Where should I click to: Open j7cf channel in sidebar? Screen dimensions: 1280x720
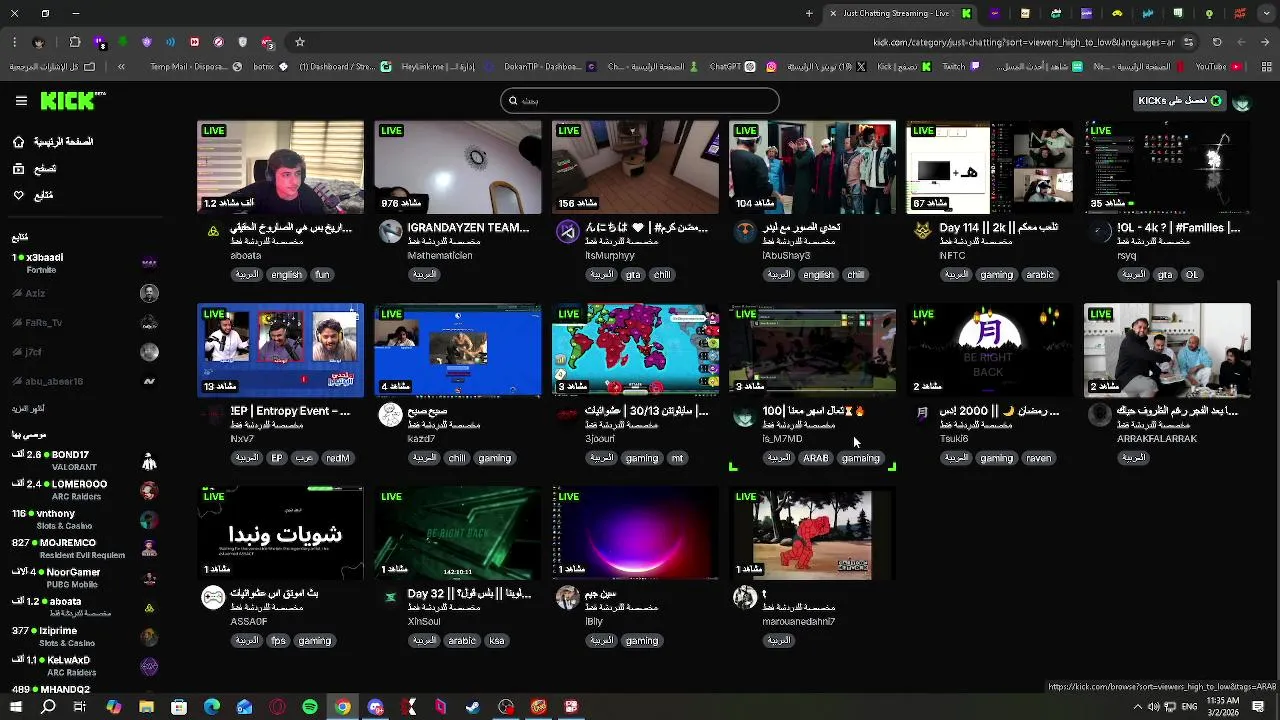85,352
